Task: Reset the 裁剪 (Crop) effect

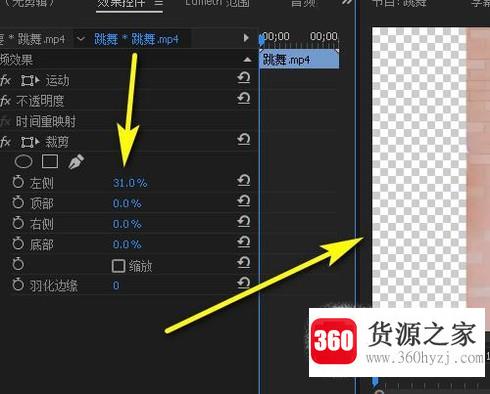Action: coord(244,139)
